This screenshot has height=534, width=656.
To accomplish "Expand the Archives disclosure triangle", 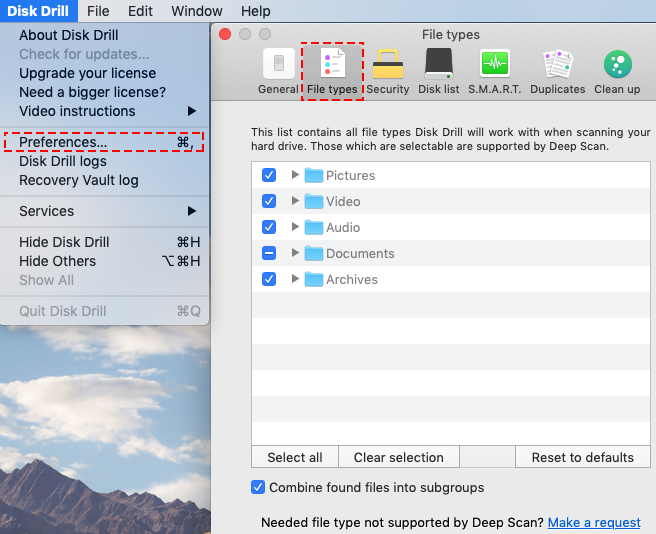I will 295,278.
